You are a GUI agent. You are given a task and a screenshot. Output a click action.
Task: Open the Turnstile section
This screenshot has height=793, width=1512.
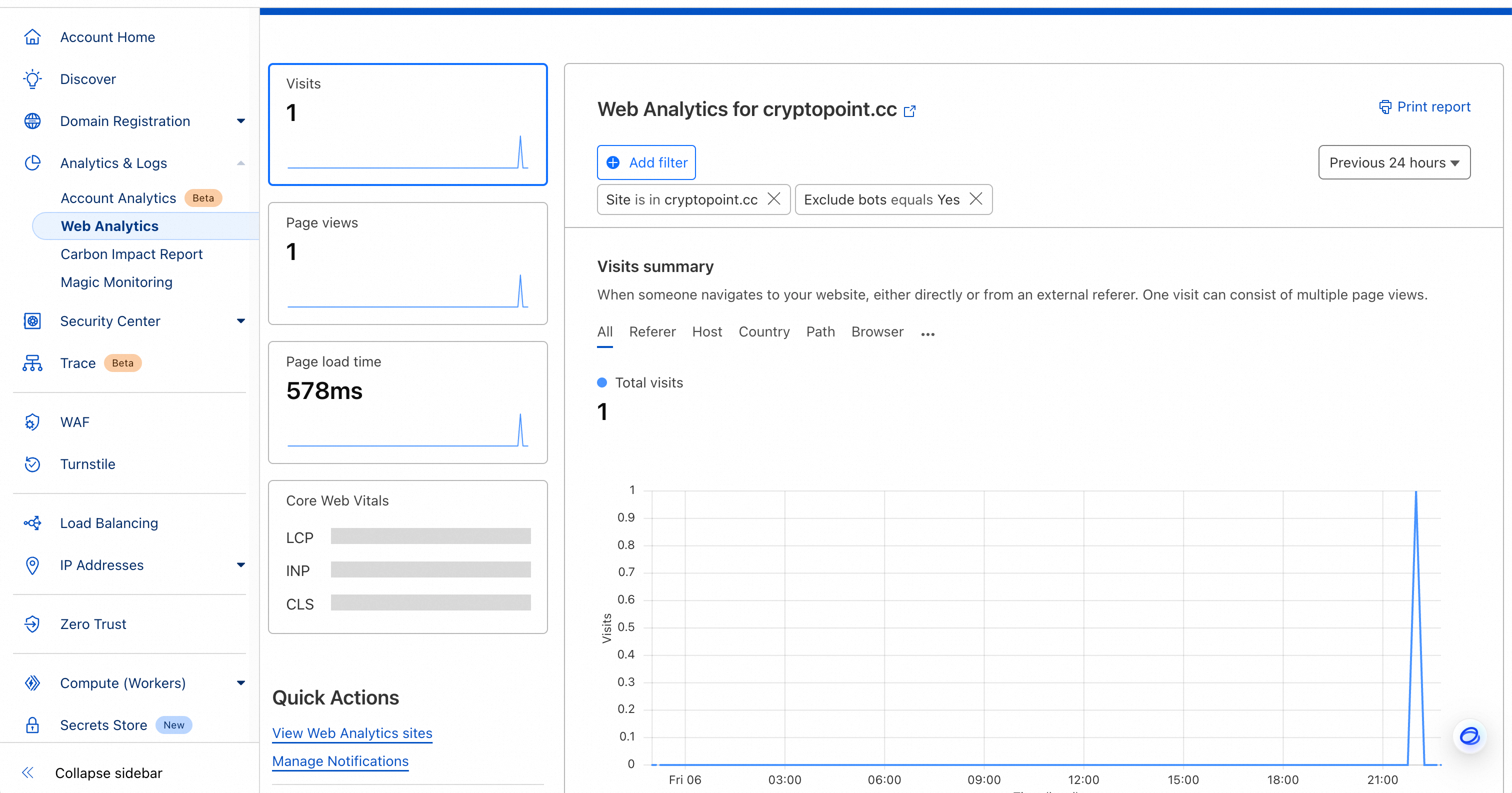coord(87,464)
